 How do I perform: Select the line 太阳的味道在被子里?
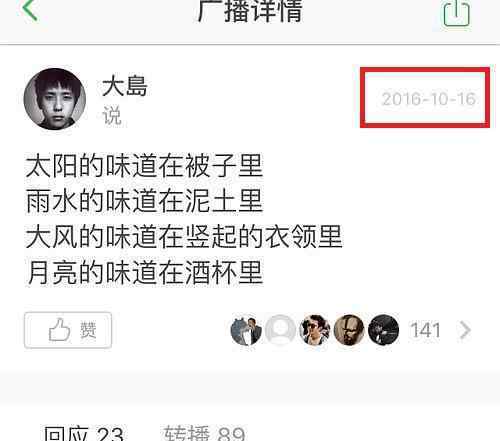pos(145,165)
